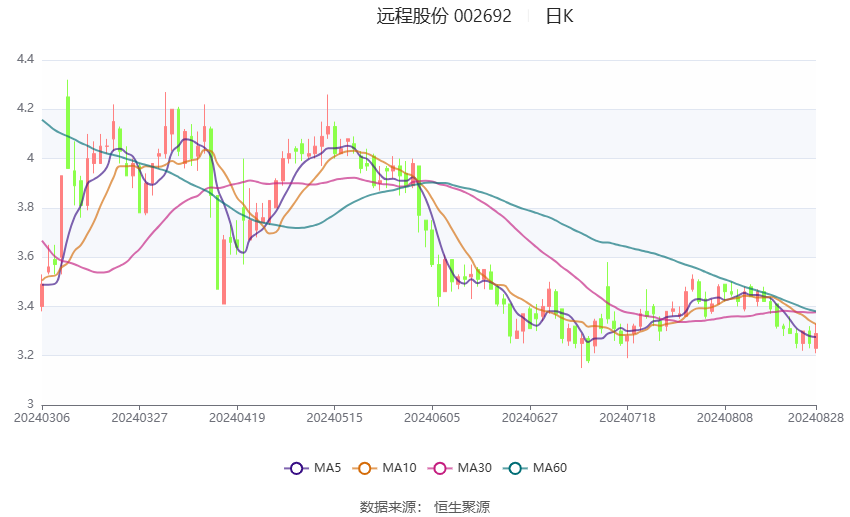Click the 日K label in the title
Screen dimensions: 850x517
[559, 16]
